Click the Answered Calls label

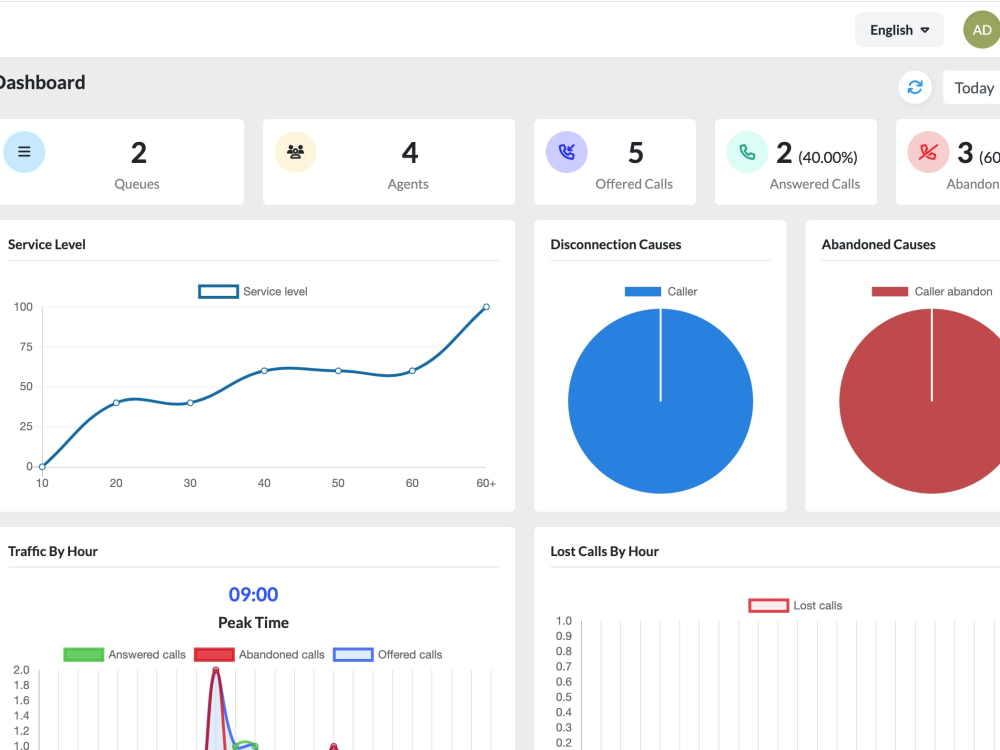pyautogui.click(x=814, y=184)
